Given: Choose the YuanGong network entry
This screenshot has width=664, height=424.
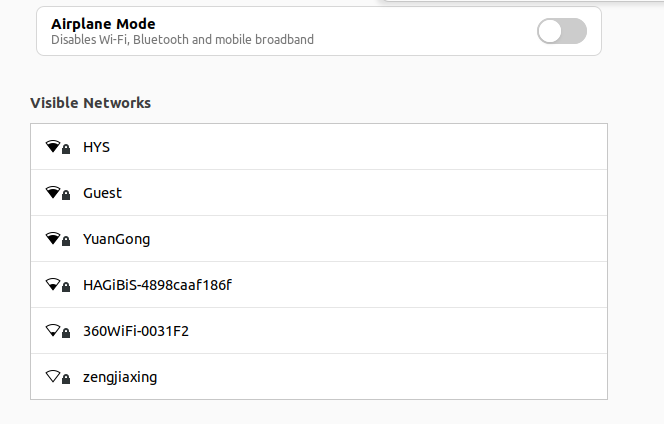Looking at the screenshot, I should (319, 238).
